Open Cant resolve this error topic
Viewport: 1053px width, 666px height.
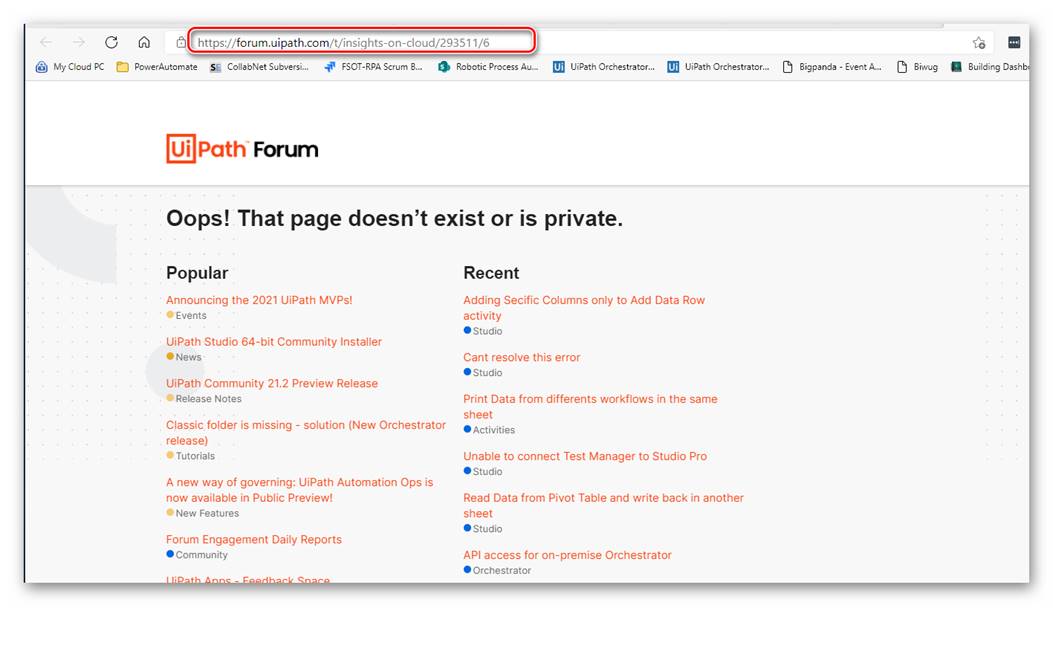[522, 357]
